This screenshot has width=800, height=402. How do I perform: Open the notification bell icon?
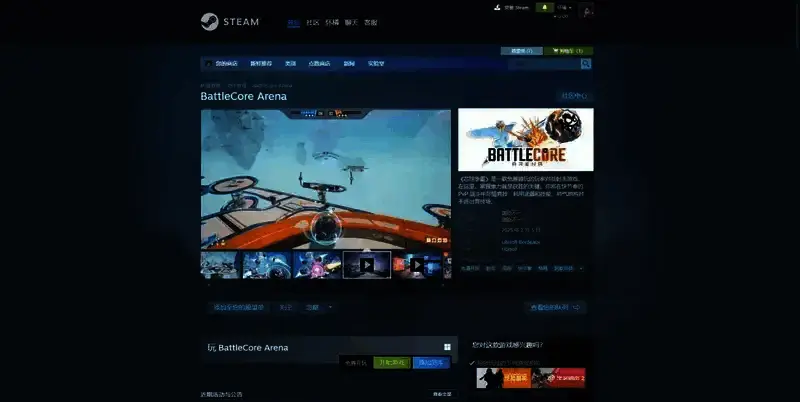click(545, 8)
